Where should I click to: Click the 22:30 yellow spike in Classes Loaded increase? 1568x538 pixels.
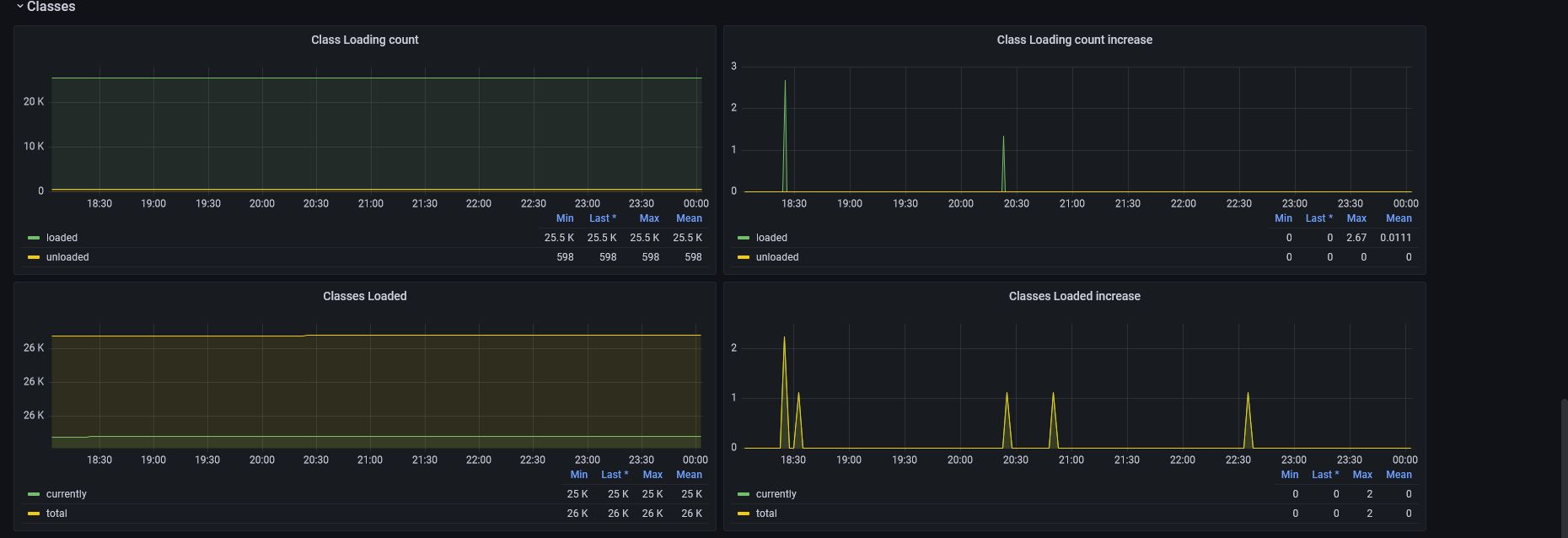(x=1248, y=420)
